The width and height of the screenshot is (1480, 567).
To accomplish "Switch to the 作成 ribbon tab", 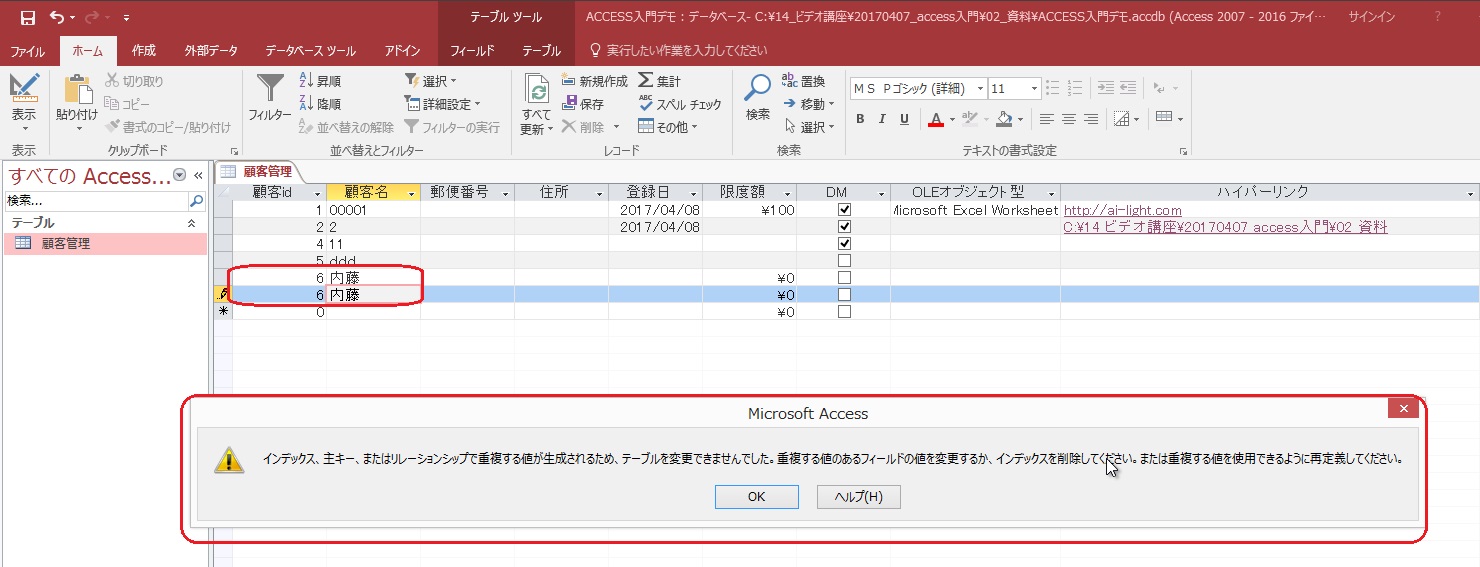I will point(144,50).
